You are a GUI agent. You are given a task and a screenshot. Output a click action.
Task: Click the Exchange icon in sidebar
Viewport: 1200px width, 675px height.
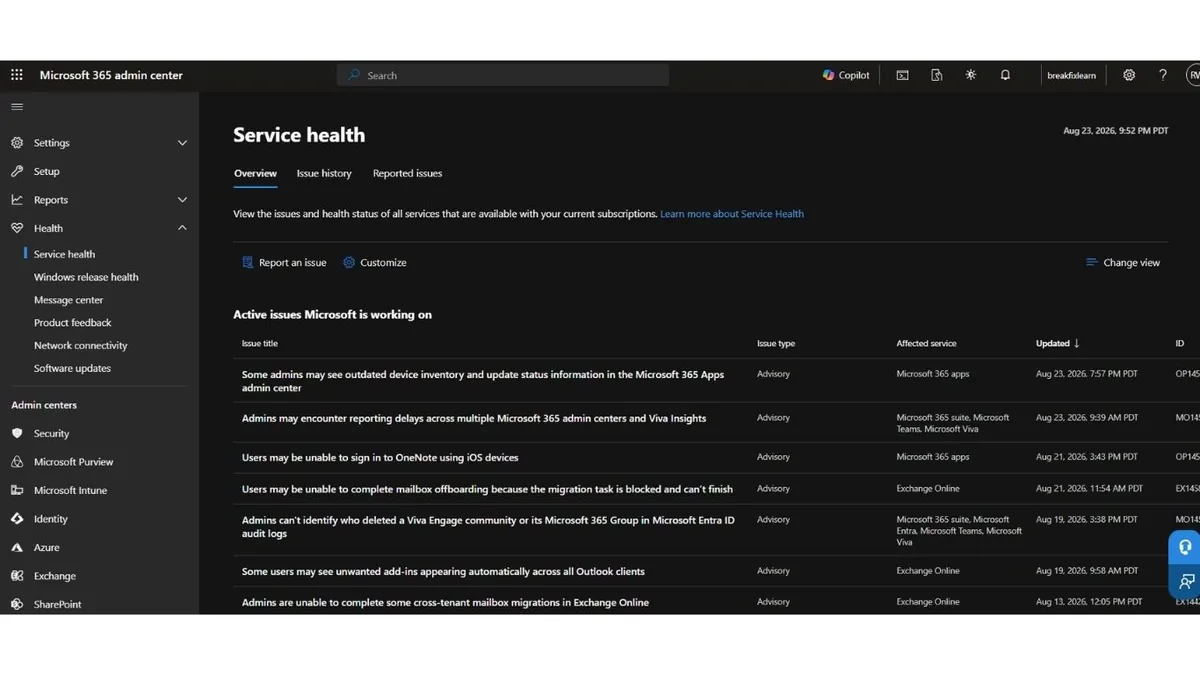pos(17,576)
